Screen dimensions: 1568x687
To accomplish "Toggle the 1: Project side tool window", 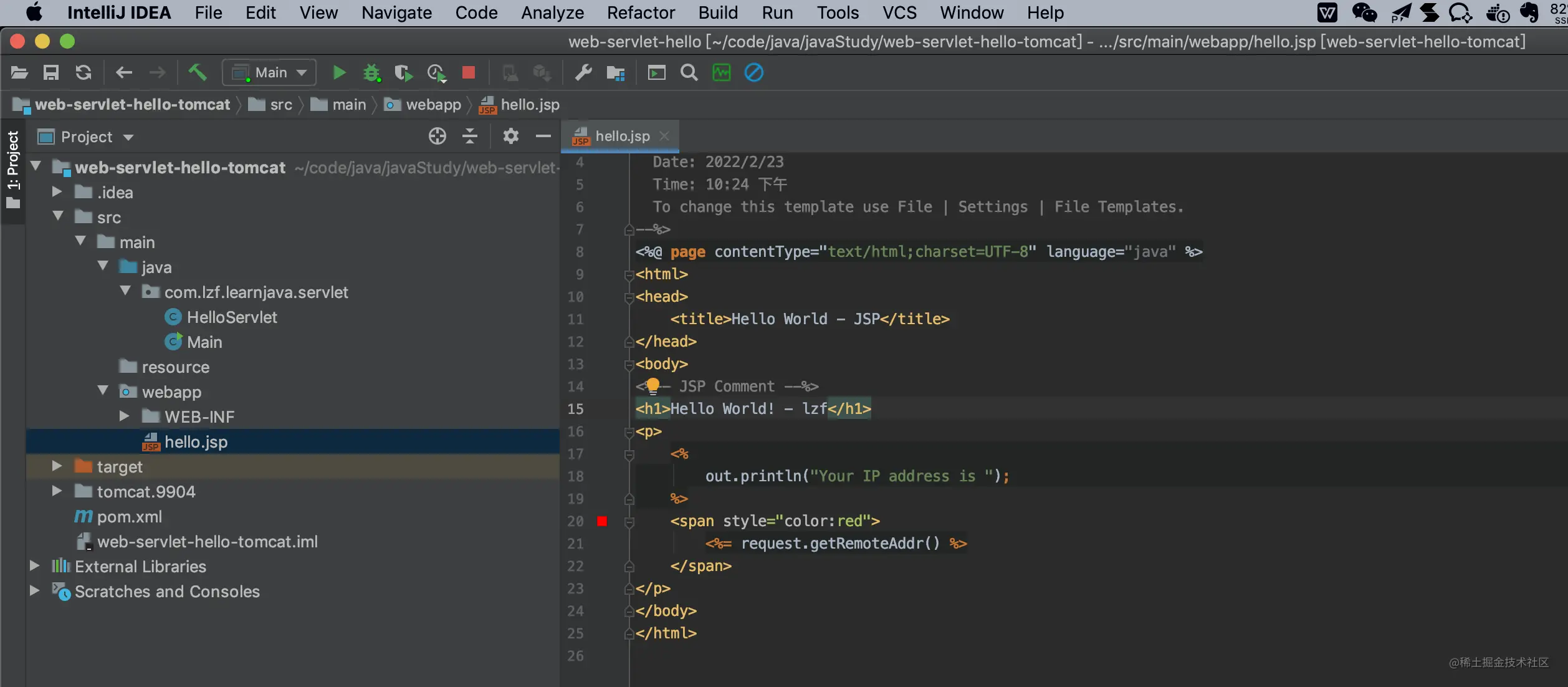I will [12, 170].
